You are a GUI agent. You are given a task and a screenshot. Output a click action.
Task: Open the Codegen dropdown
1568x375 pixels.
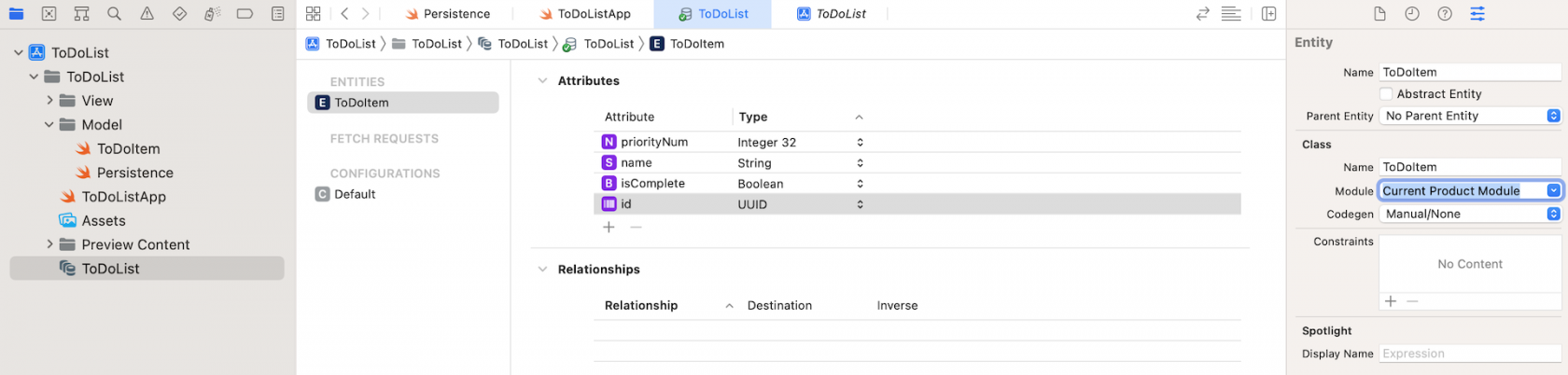[x=1469, y=214]
